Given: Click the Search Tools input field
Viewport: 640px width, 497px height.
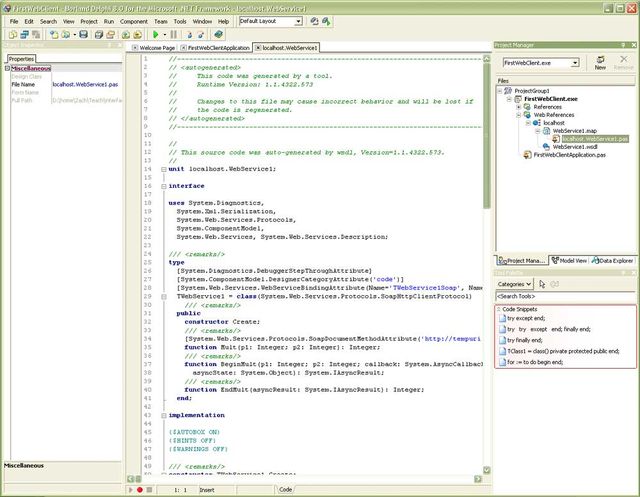Looking at the screenshot, I should click(x=566, y=296).
